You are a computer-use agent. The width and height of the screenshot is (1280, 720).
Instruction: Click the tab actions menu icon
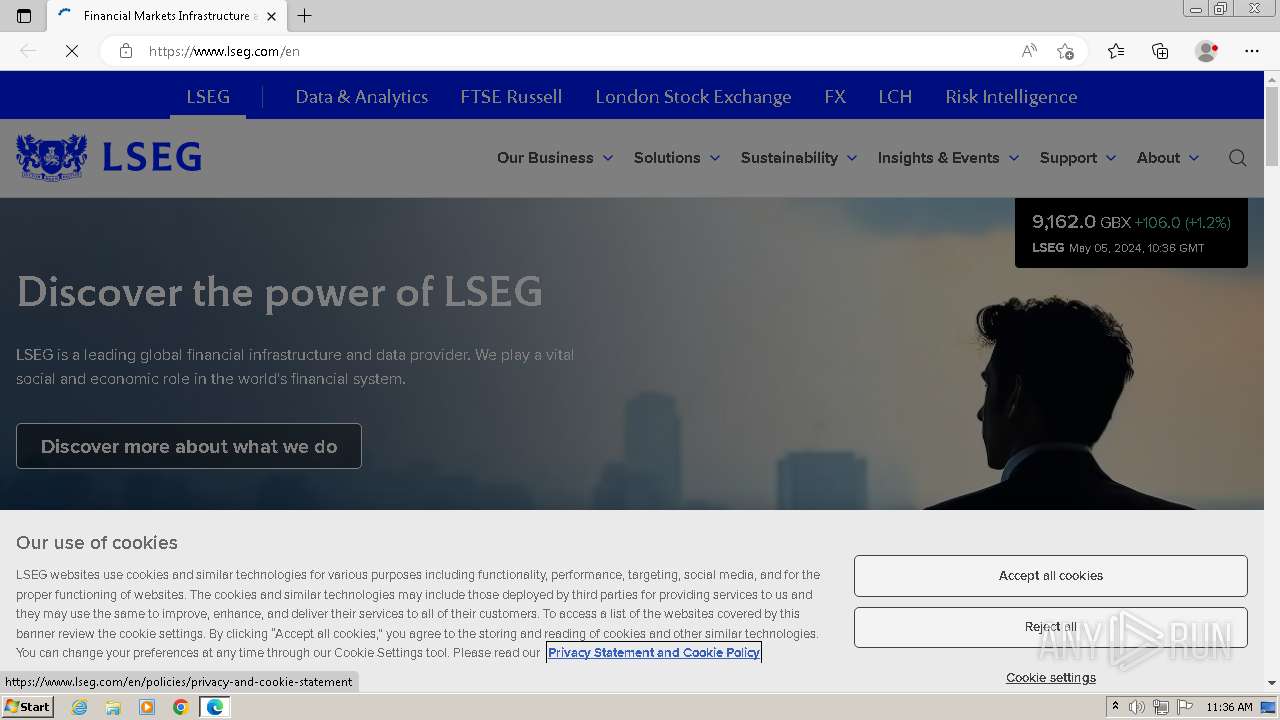(x=24, y=16)
